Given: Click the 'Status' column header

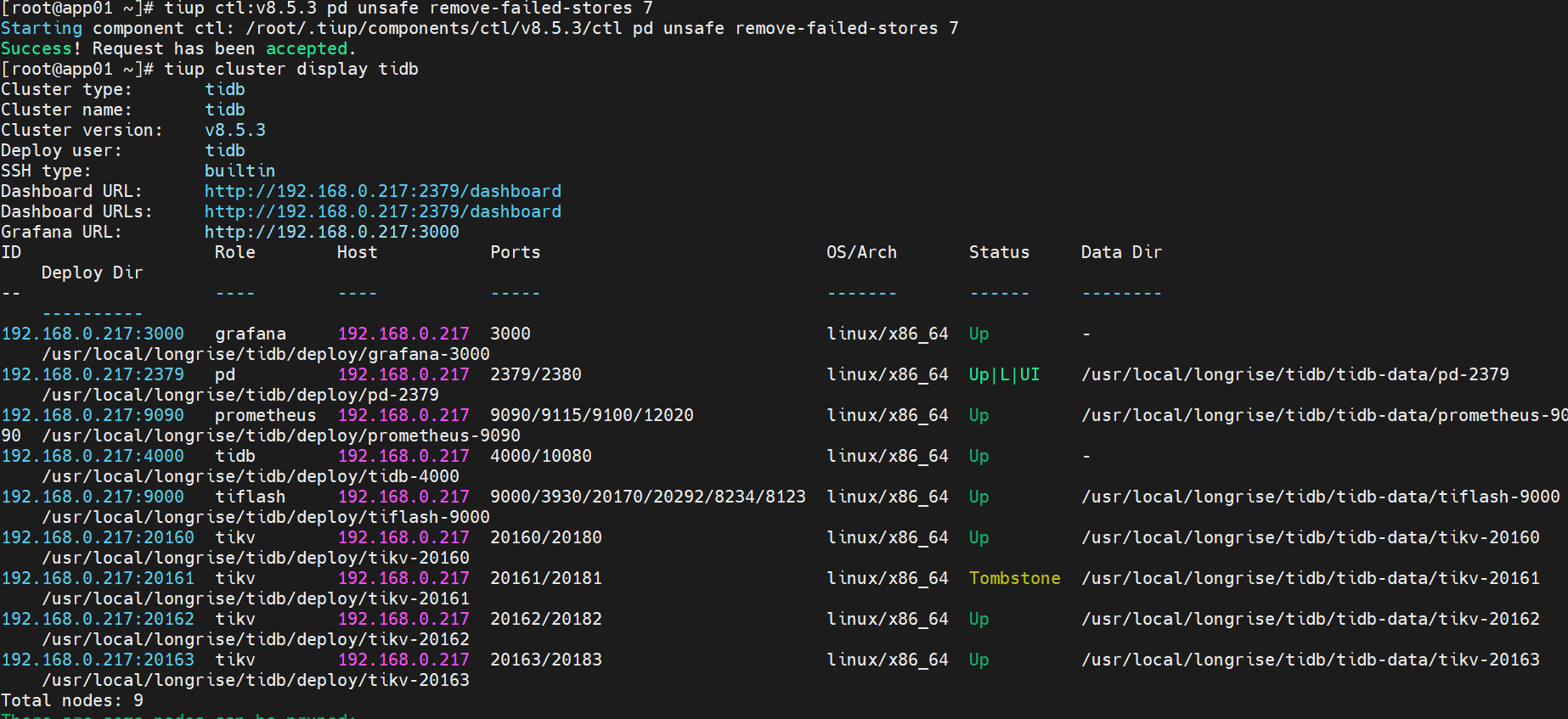Looking at the screenshot, I should [x=999, y=252].
